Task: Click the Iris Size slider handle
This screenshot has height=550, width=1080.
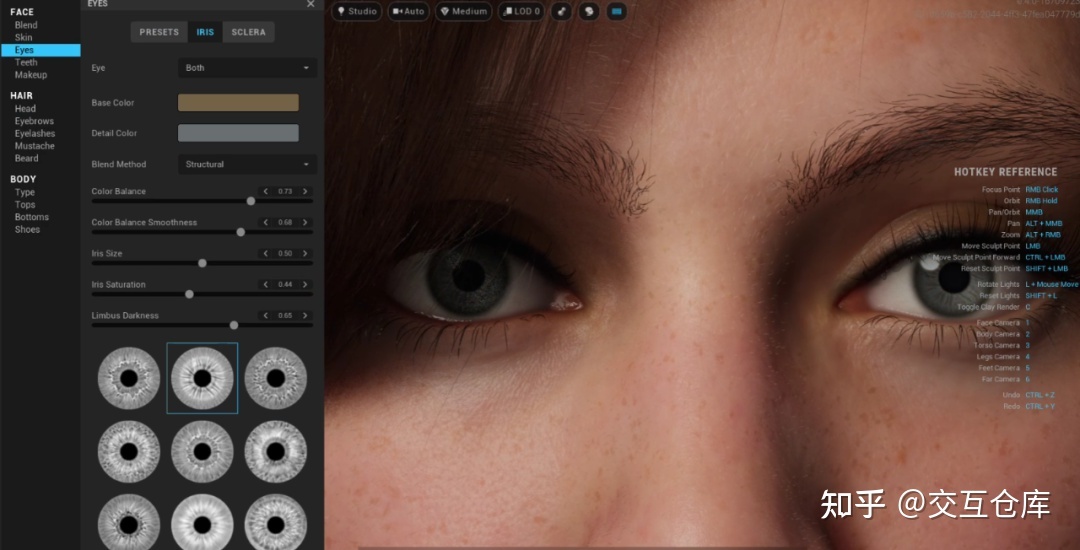Action: tap(202, 263)
